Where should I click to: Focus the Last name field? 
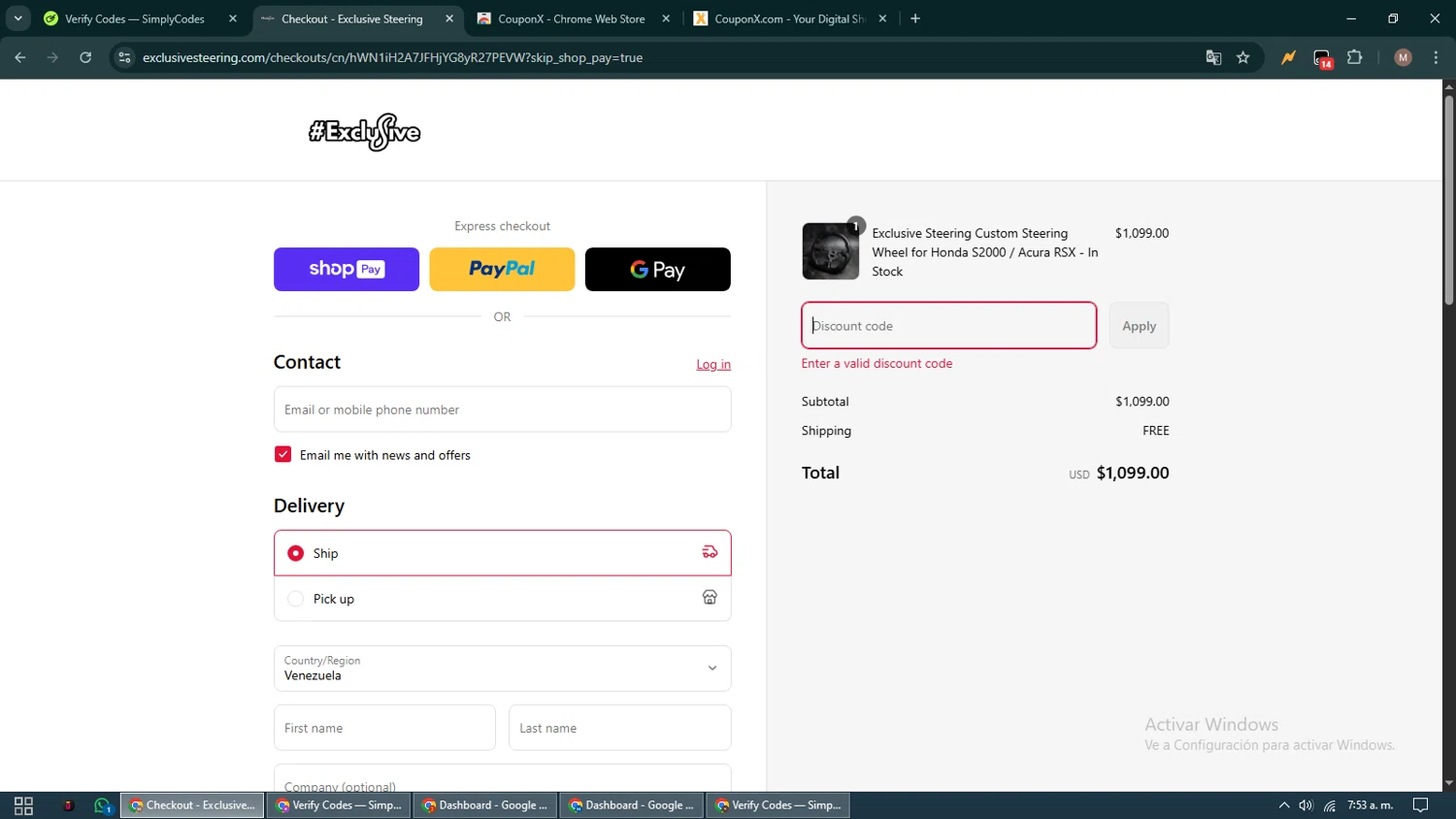coord(619,728)
